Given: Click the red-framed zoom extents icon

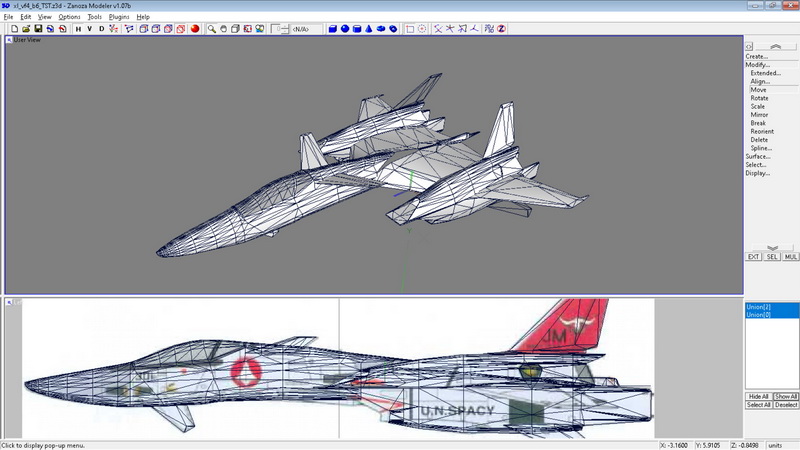Looking at the screenshot, I should pos(247,29).
